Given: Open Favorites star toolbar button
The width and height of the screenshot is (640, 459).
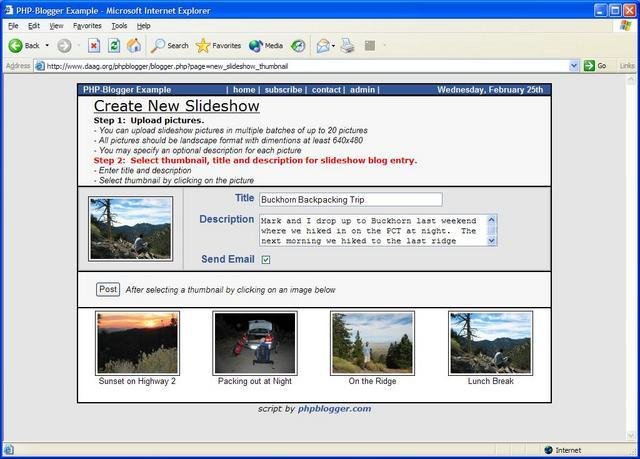Looking at the screenshot, I should pos(218,46).
